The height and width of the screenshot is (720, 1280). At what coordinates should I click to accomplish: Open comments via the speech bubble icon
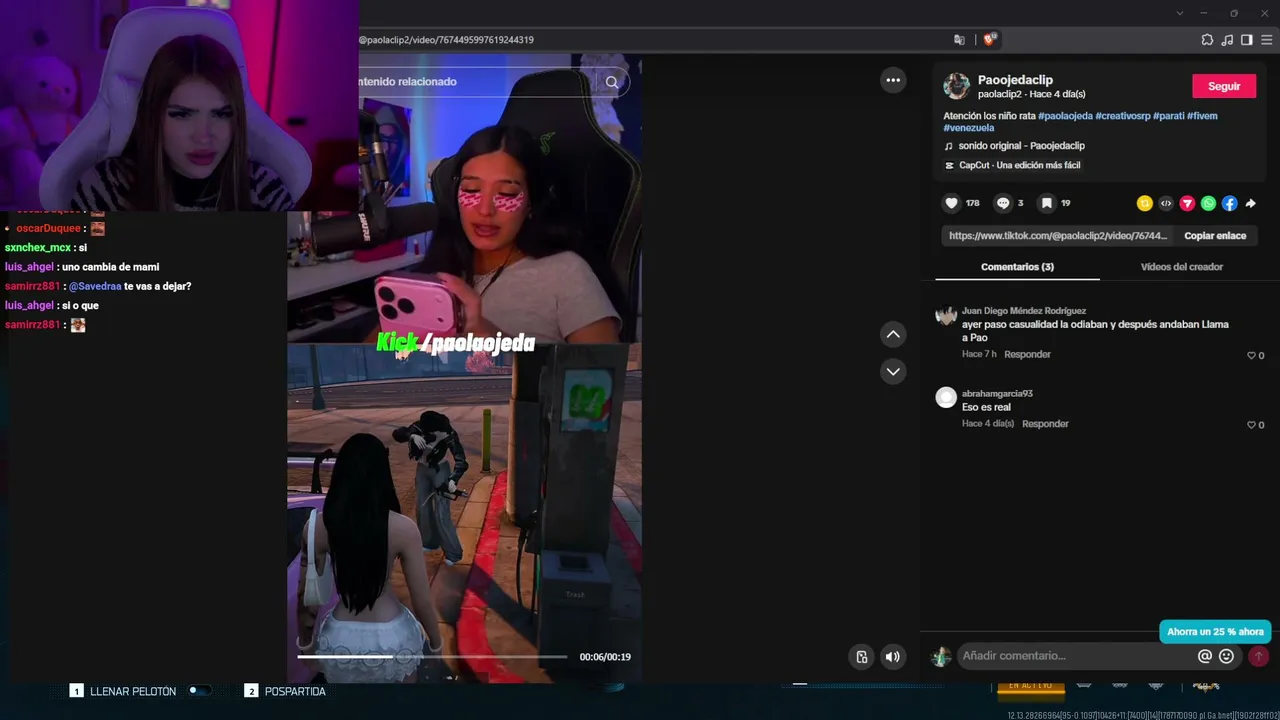1003,203
